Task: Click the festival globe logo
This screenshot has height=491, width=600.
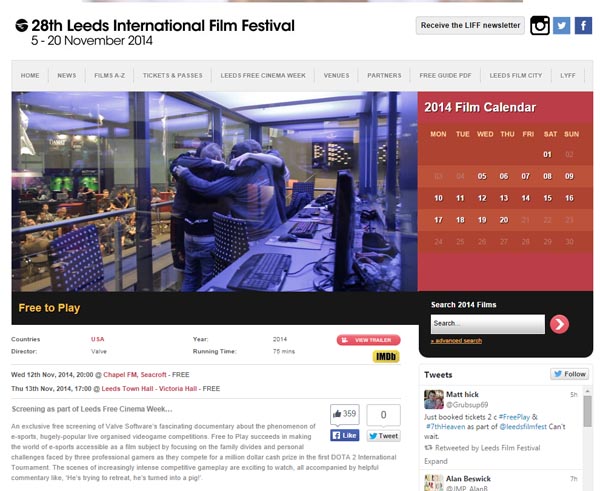Action: pos(21,25)
